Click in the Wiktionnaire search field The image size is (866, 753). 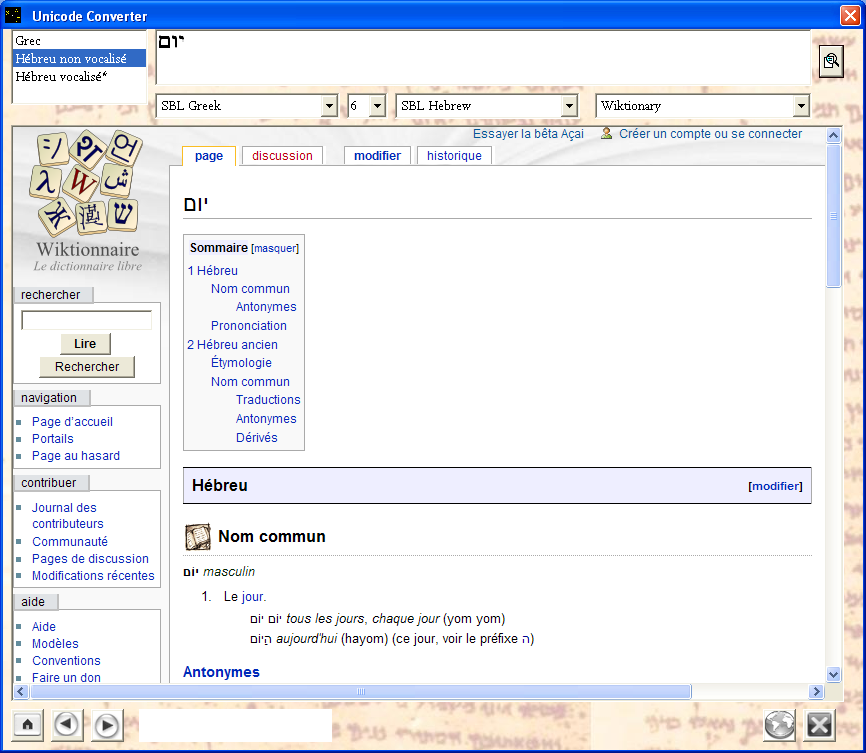(87, 320)
